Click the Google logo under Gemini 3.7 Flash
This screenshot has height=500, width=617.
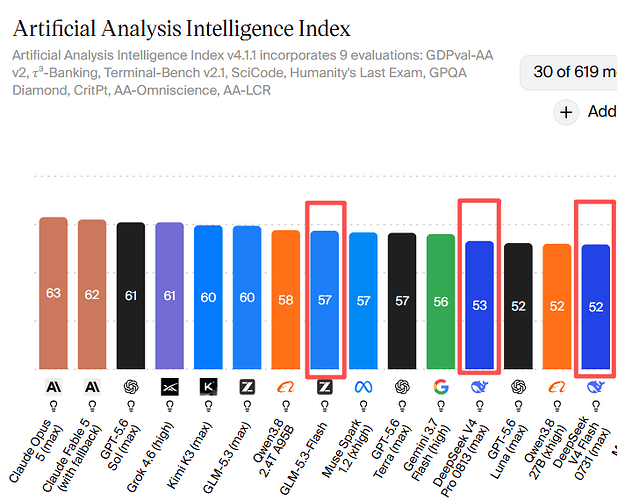pos(441,387)
